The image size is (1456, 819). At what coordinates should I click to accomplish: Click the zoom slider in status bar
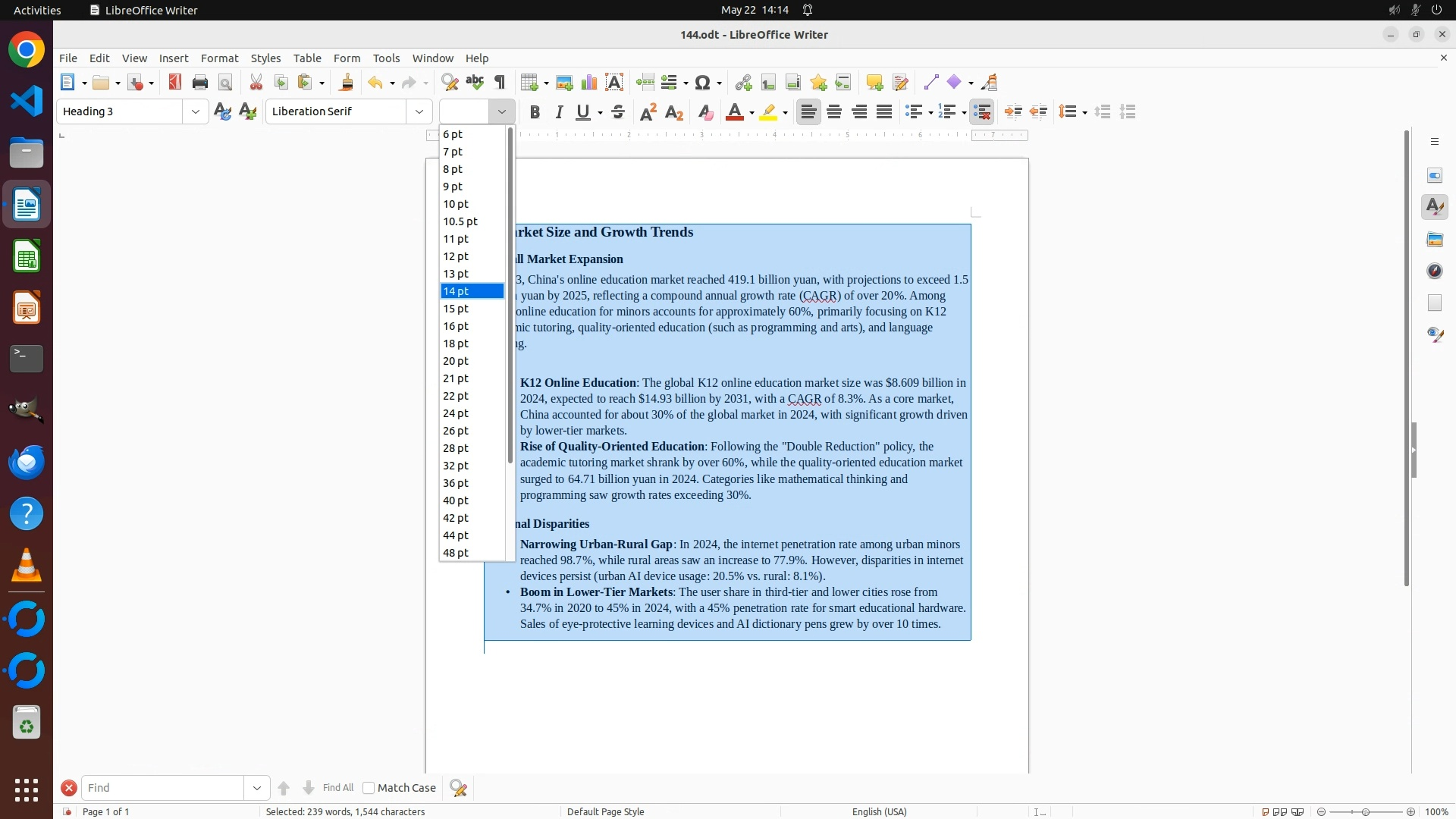1366,812
